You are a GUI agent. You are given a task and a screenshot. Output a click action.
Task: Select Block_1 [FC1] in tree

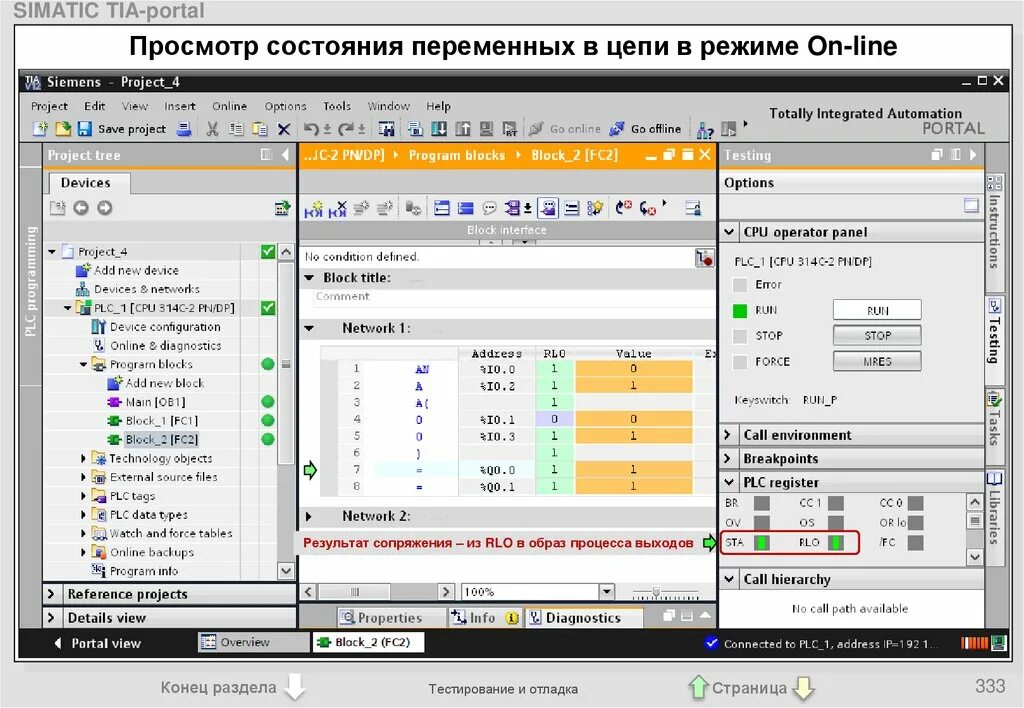coord(153,421)
